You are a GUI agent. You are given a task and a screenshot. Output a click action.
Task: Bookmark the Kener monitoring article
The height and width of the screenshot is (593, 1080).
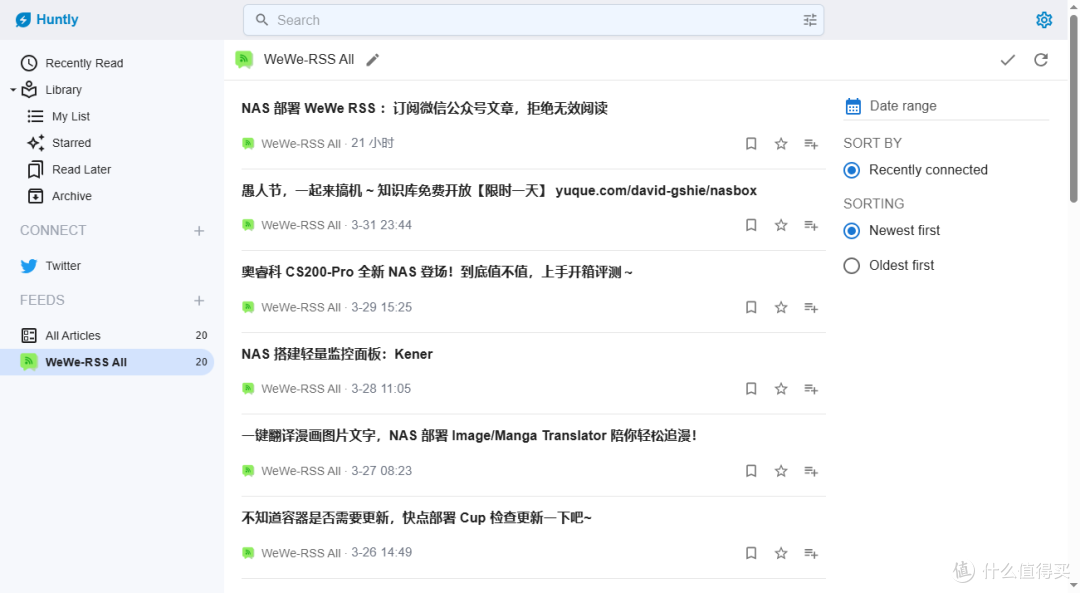point(751,388)
